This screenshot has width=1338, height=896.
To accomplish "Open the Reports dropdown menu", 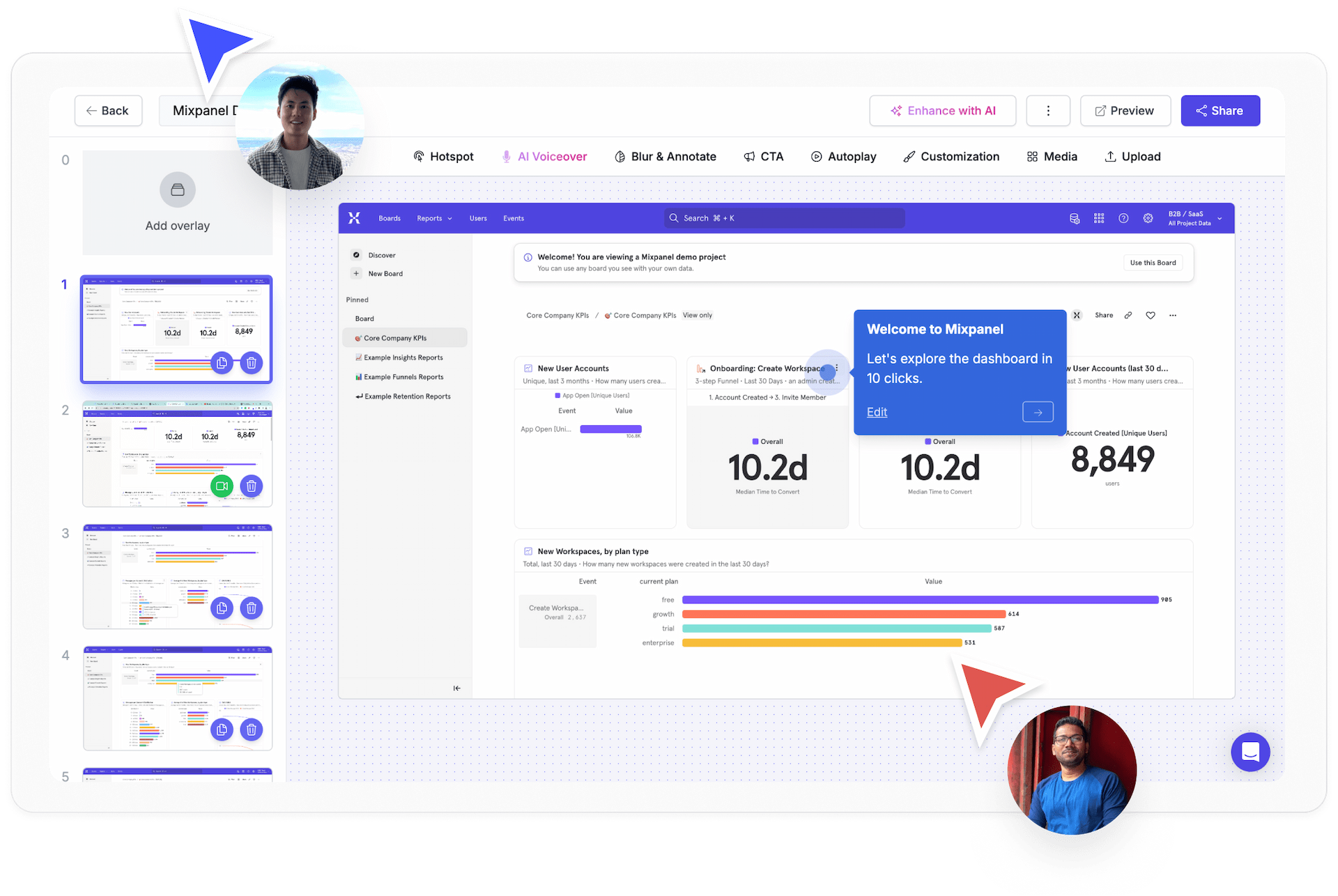I will click(431, 217).
